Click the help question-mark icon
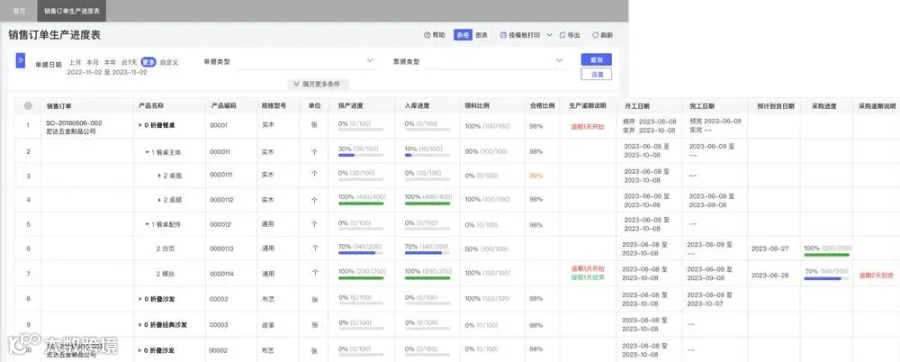Image resolution: width=900 pixels, height=362 pixels. (427, 35)
